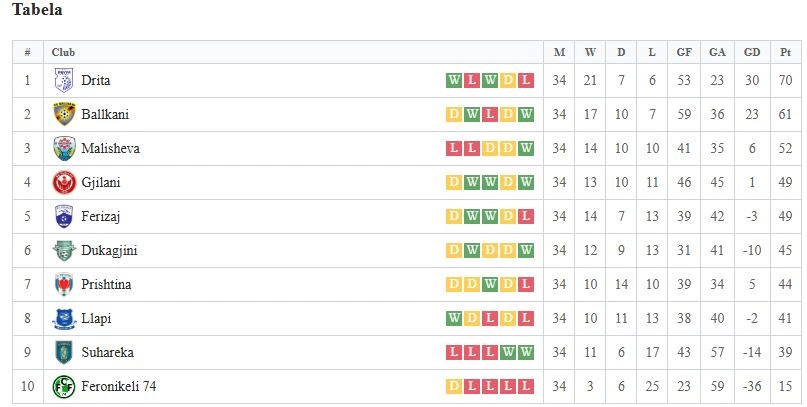
Task: Click the Malisheva club logo
Action: [x=64, y=148]
